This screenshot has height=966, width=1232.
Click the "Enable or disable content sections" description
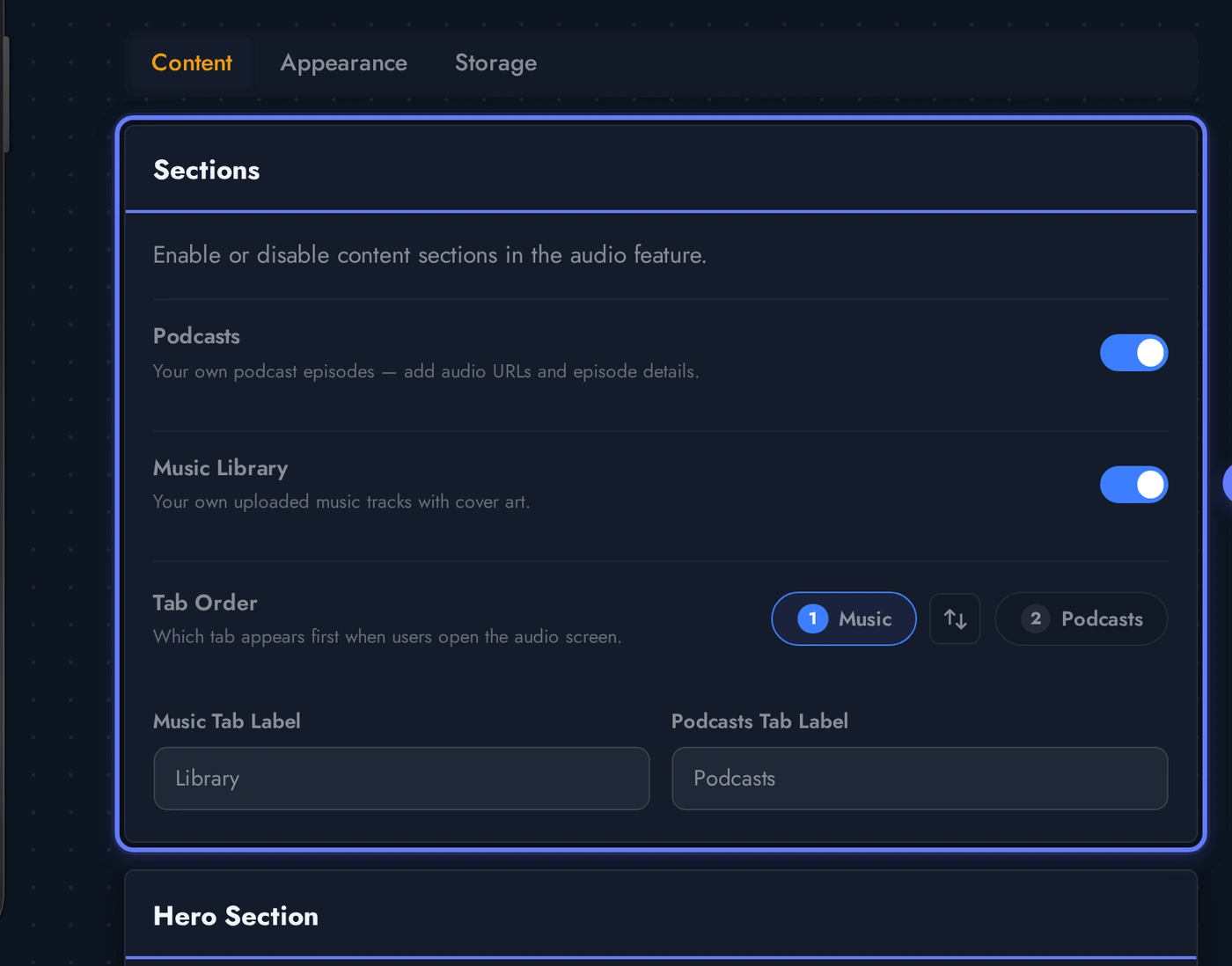coord(429,254)
